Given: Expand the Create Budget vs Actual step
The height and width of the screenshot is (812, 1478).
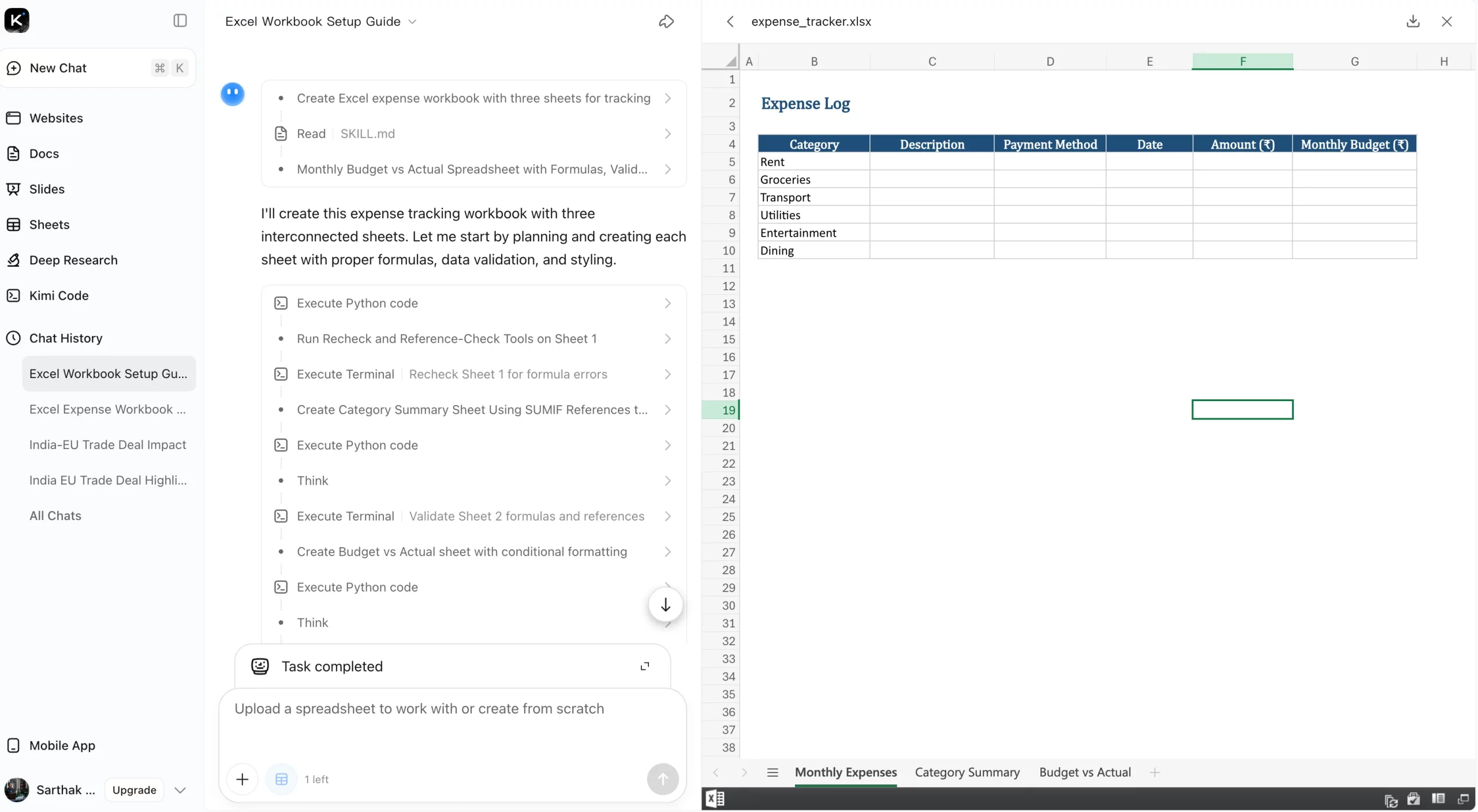Looking at the screenshot, I should [667, 552].
